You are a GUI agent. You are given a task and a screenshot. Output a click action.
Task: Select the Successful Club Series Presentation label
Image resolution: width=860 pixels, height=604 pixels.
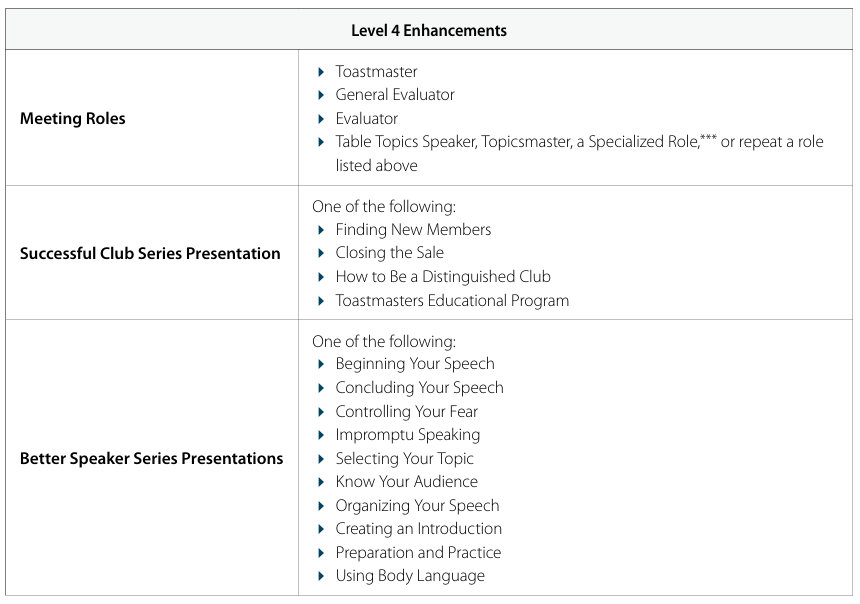pos(150,254)
